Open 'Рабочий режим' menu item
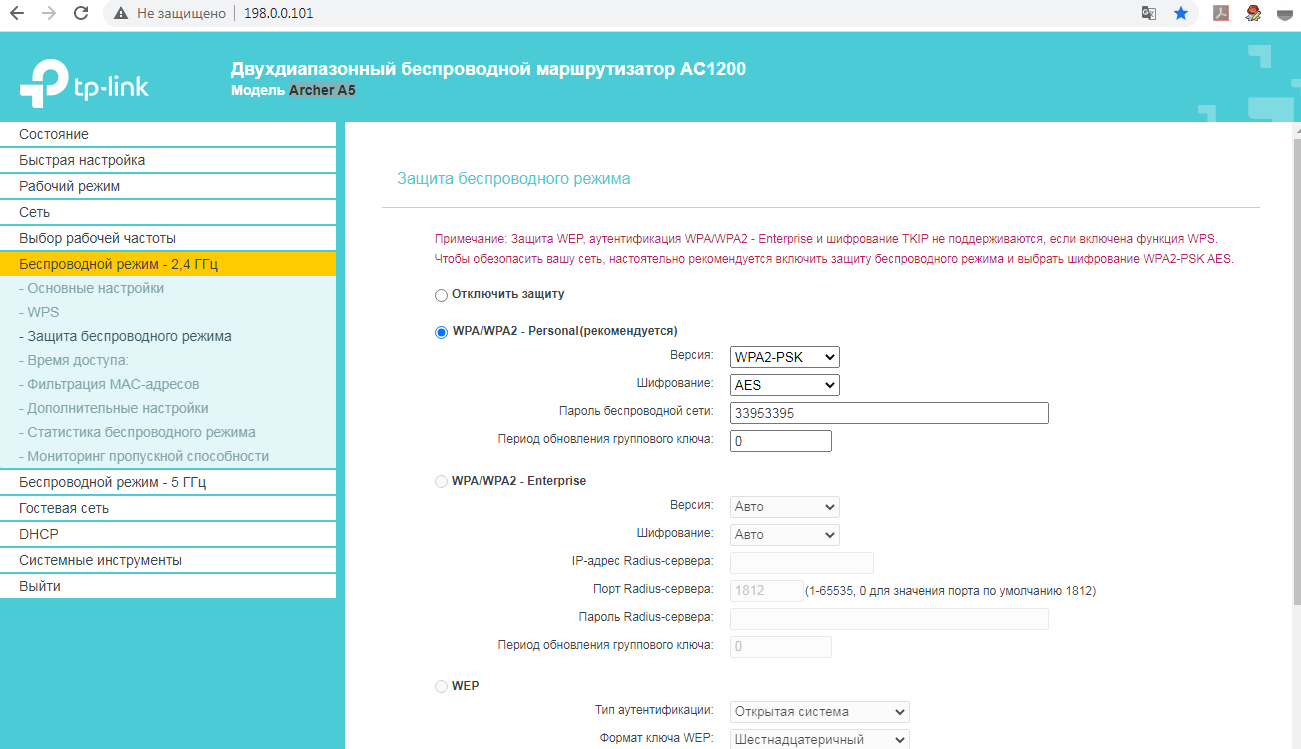The image size is (1301, 749). (168, 186)
